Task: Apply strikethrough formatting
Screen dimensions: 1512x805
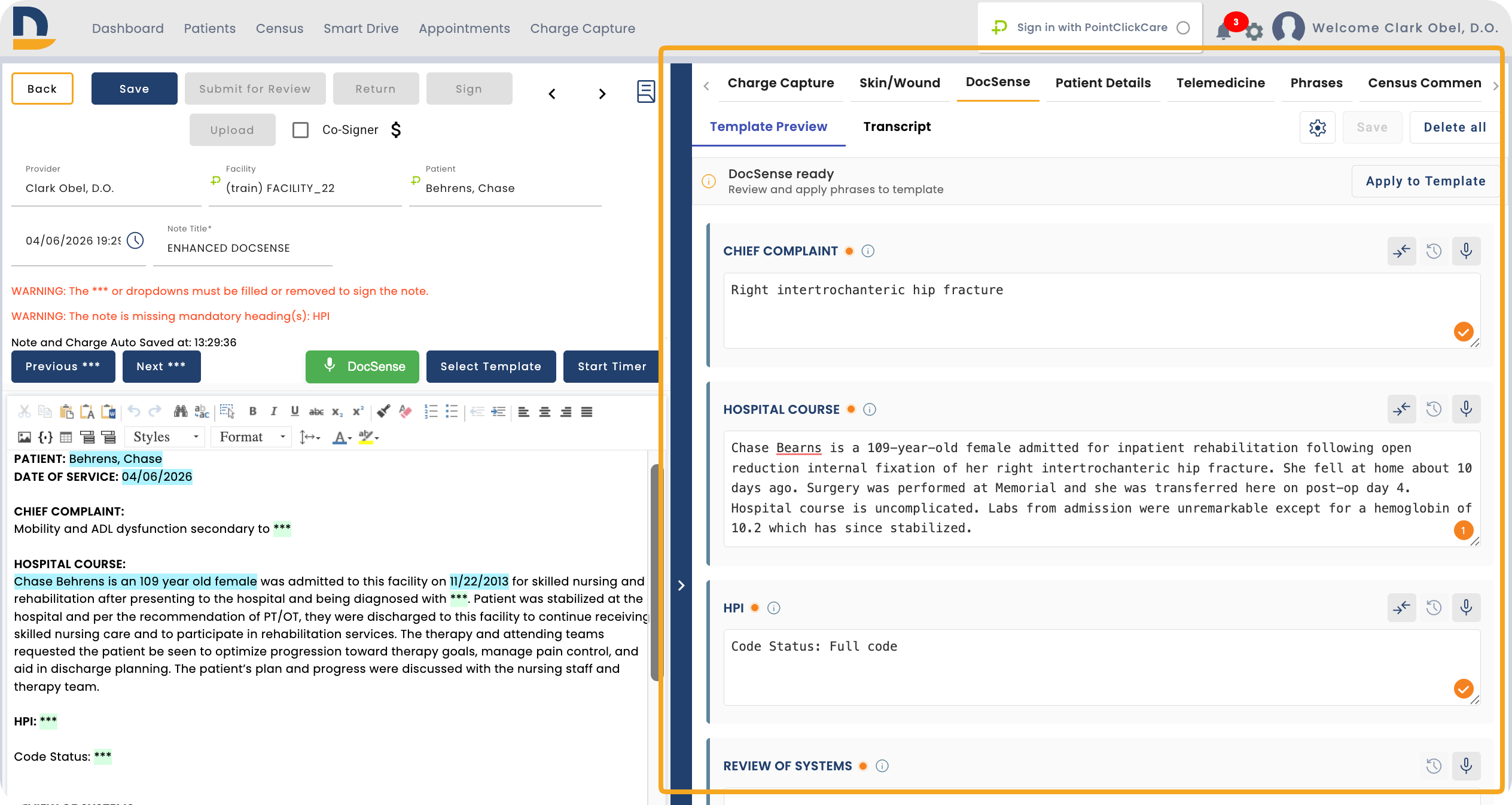Action: 316,411
